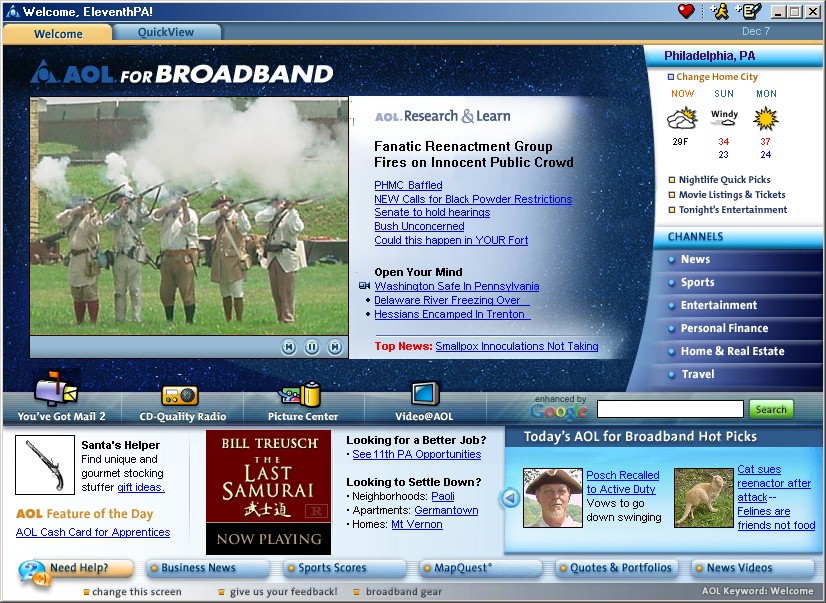Open the Bush Unconcerned link
The width and height of the screenshot is (826, 603).
(x=419, y=226)
